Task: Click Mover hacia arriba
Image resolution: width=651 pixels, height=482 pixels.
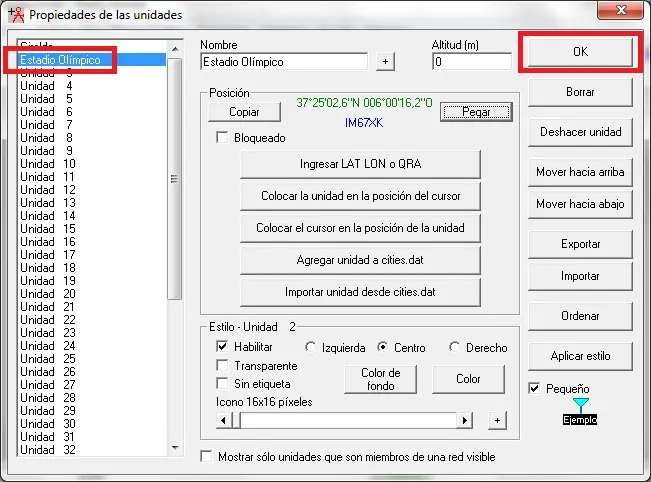Action: coord(580,172)
